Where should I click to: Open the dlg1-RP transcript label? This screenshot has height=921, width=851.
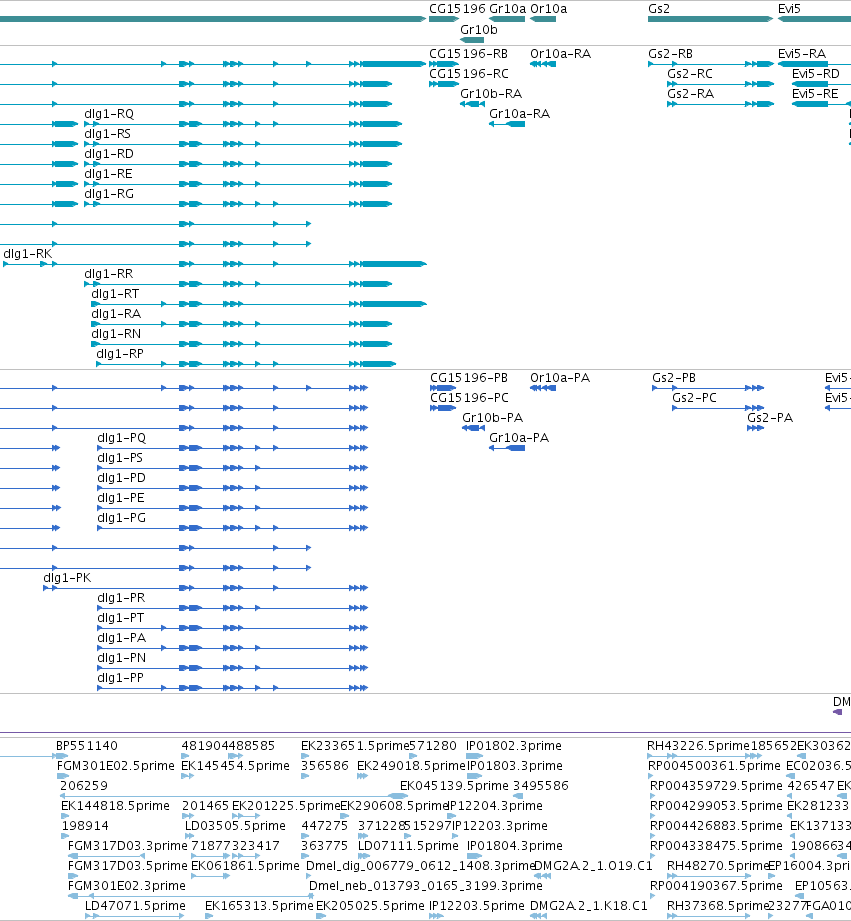point(120,354)
